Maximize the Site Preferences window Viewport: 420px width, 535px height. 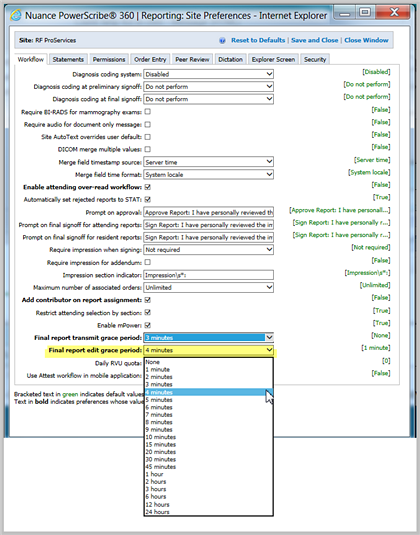pos(365,13)
